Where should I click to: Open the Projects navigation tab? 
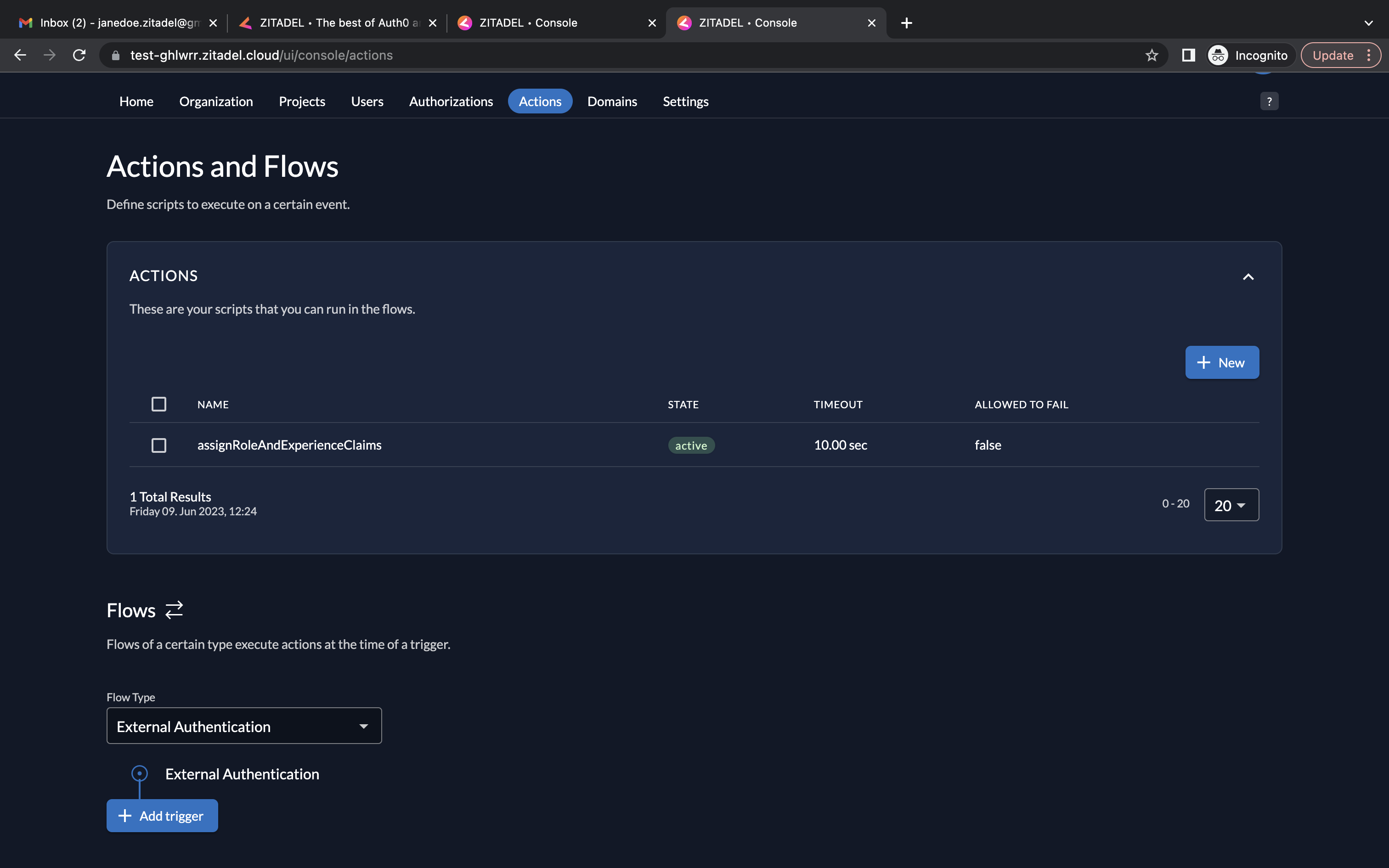point(302,101)
